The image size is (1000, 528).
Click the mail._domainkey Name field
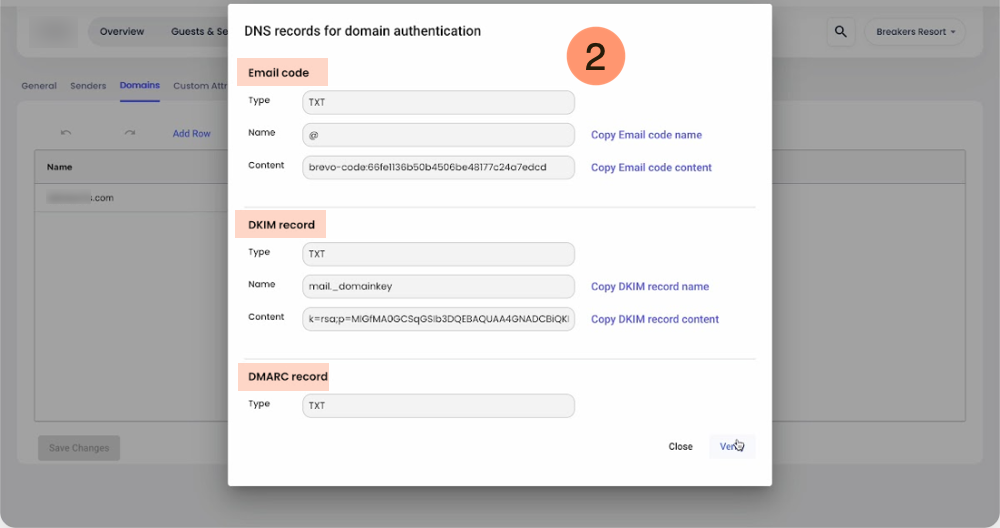coord(438,287)
